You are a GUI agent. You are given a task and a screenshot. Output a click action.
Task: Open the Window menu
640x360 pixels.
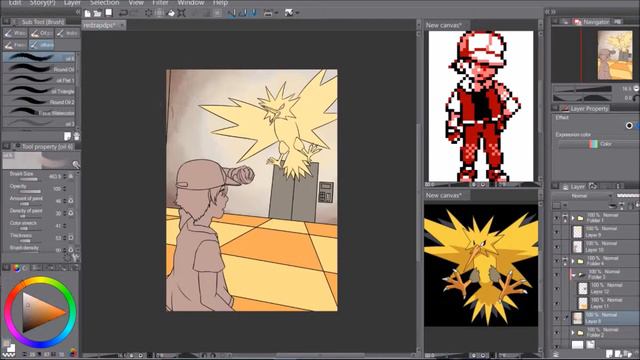point(191,3)
